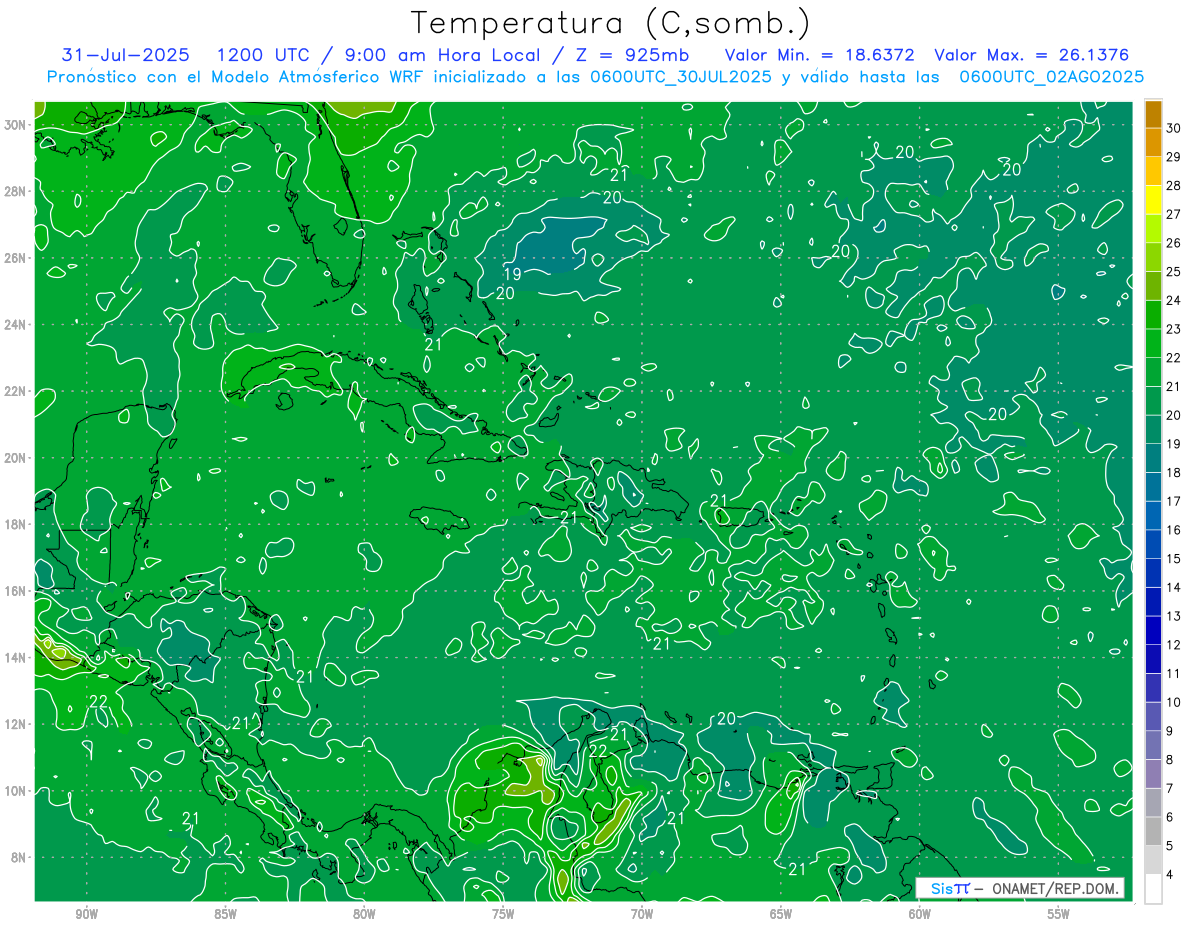1200x927 pixels.
Task: Click the dark orange top segment of the color scale
Action: (1153, 114)
